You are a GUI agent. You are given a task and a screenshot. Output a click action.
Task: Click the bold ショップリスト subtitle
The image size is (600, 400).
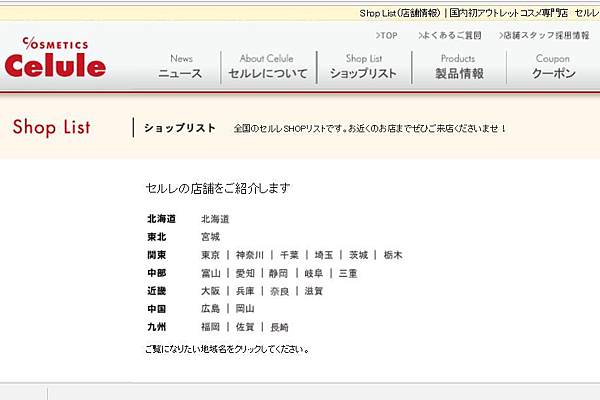[180, 128]
